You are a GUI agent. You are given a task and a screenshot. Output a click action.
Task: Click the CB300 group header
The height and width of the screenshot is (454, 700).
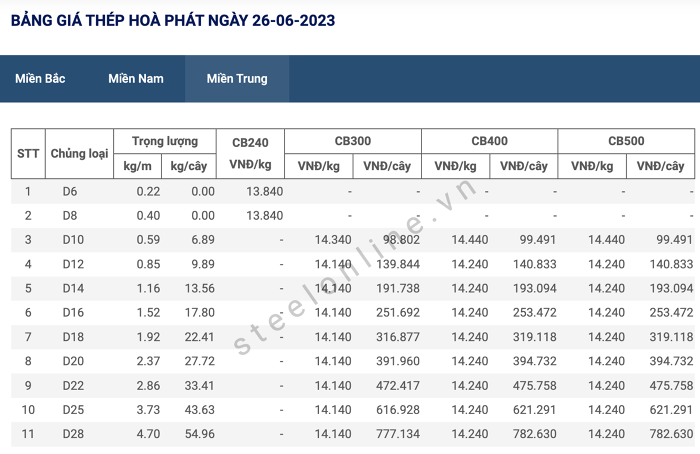[x=353, y=141]
